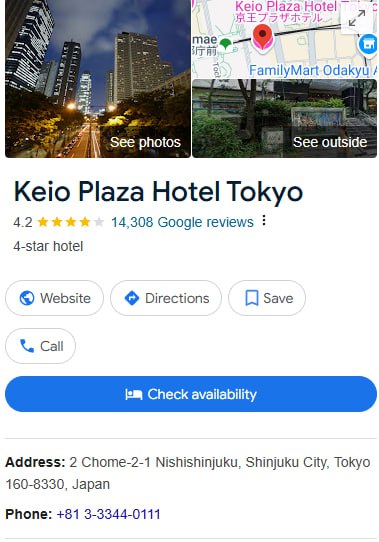Open 14,308 Google reviews link
Viewport: 379px width, 542px height.
point(182,222)
